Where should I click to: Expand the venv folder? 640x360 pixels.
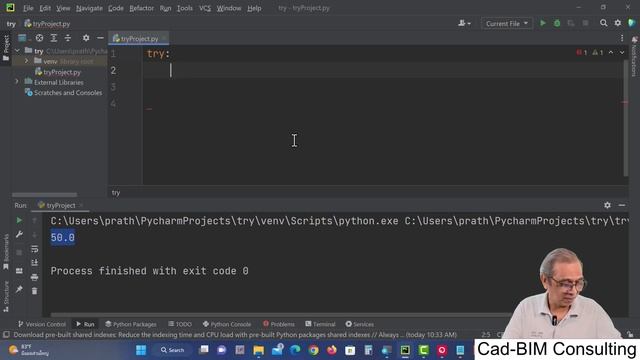pyautogui.click(x=27, y=61)
